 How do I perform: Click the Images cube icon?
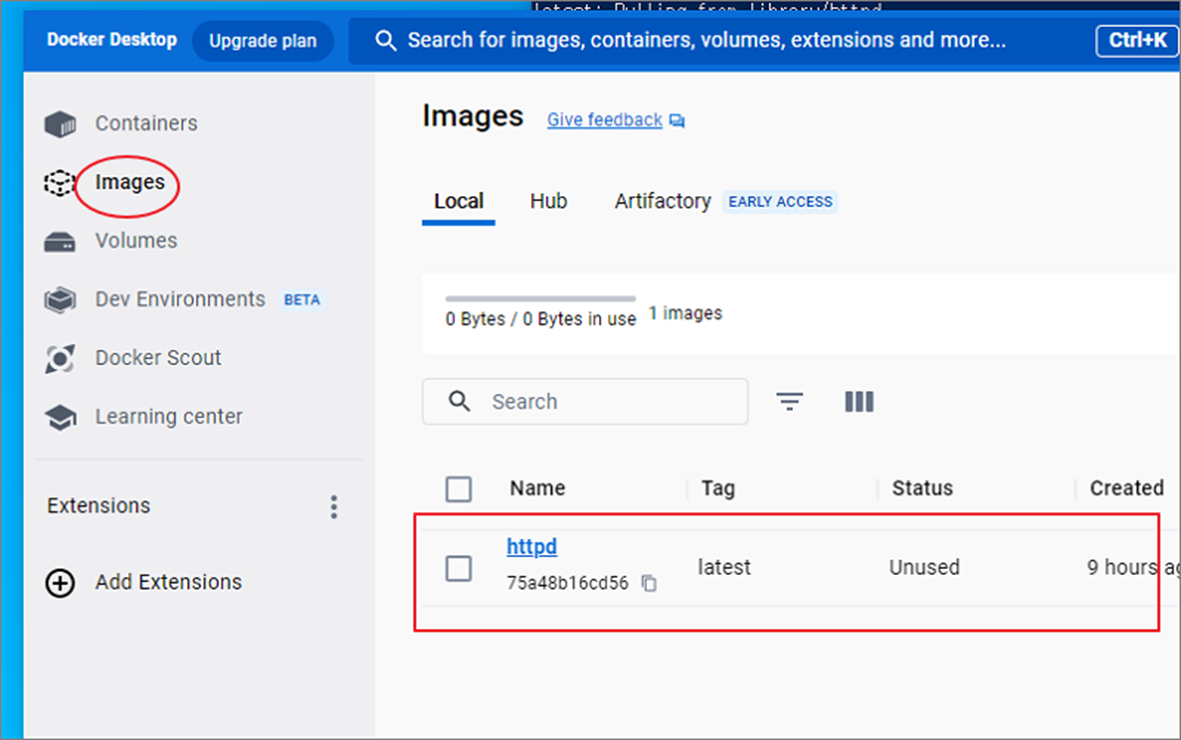pos(60,182)
